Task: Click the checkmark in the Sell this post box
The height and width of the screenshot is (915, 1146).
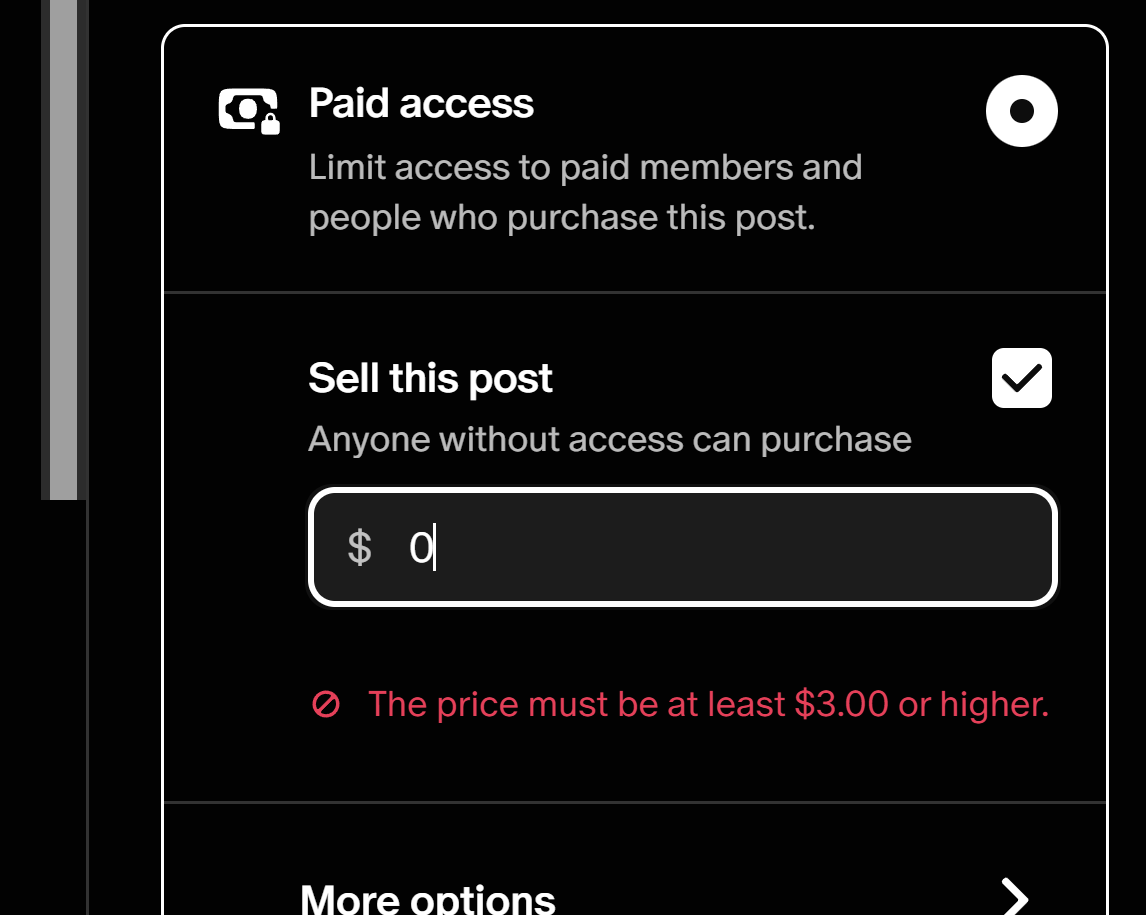Action: (1022, 378)
